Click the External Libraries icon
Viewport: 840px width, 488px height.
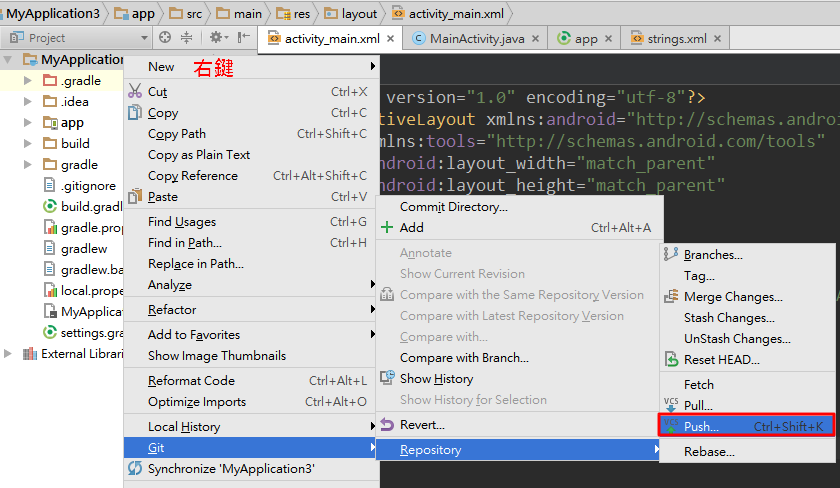point(29,354)
